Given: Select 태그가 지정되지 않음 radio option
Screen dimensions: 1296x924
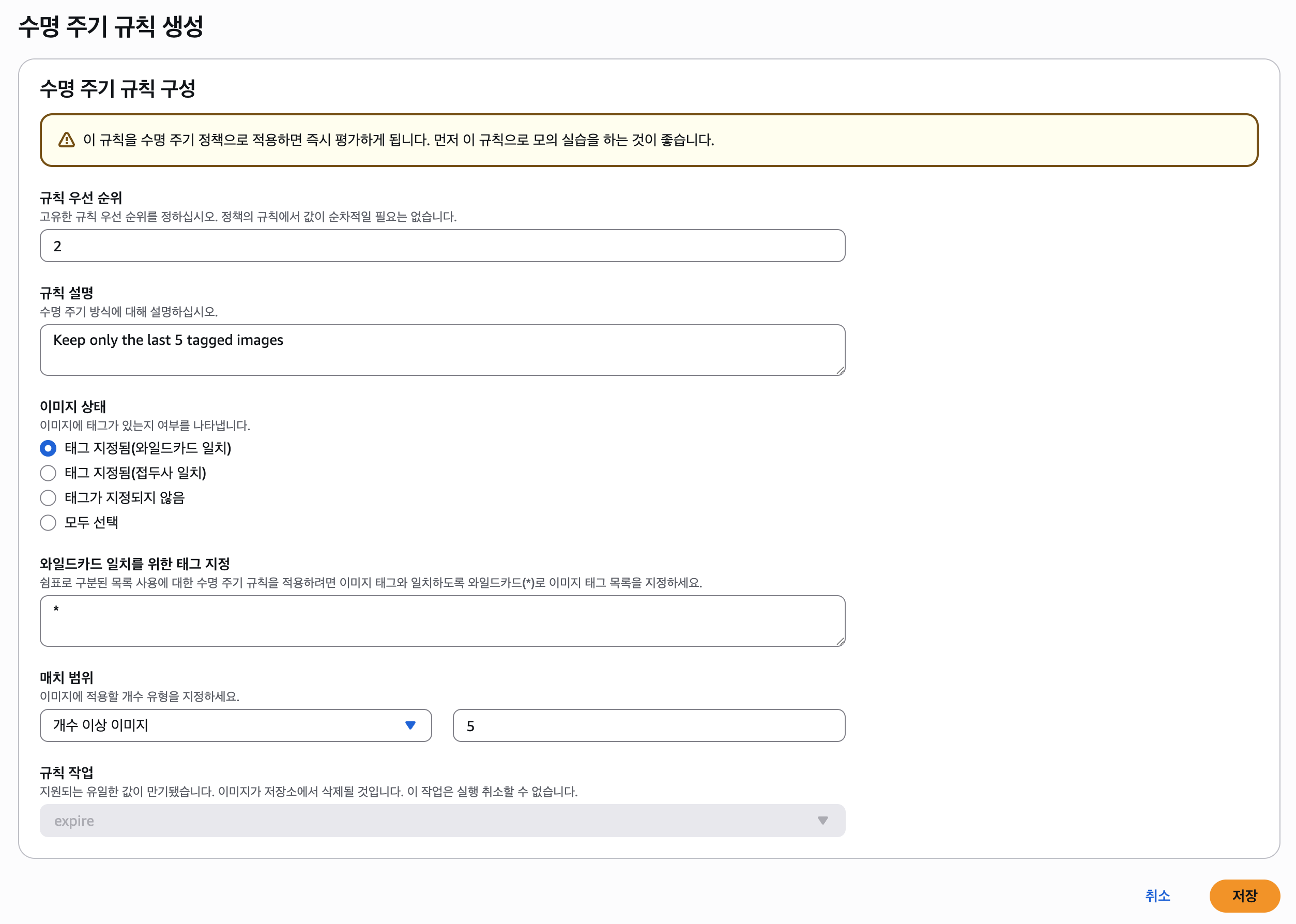Looking at the screenshot, I should point(49,498).
